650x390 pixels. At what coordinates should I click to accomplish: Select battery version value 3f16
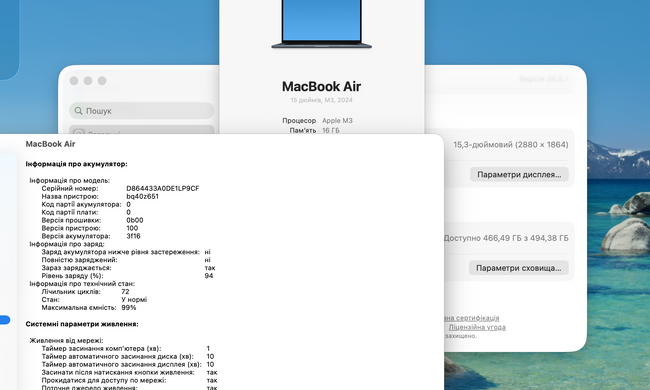133,236
